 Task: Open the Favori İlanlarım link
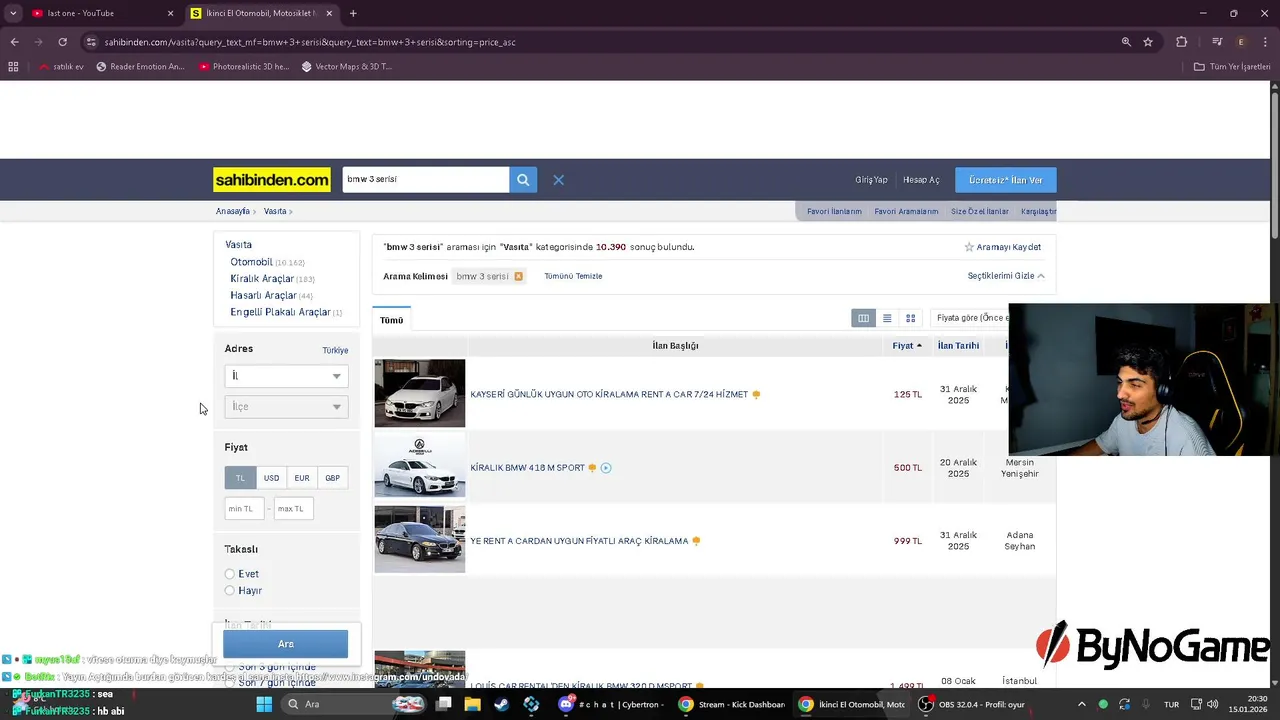pyautogui.click(x=834, y=212)
